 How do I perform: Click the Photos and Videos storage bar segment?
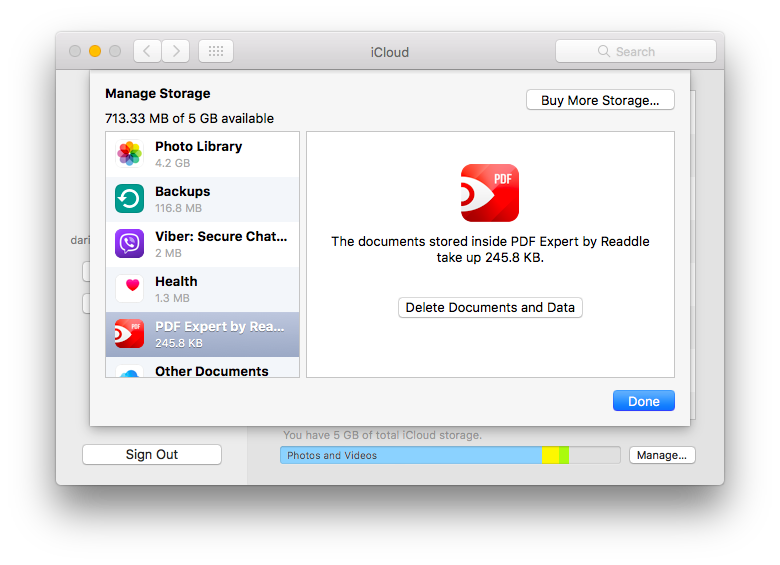(x=411, y=455)
